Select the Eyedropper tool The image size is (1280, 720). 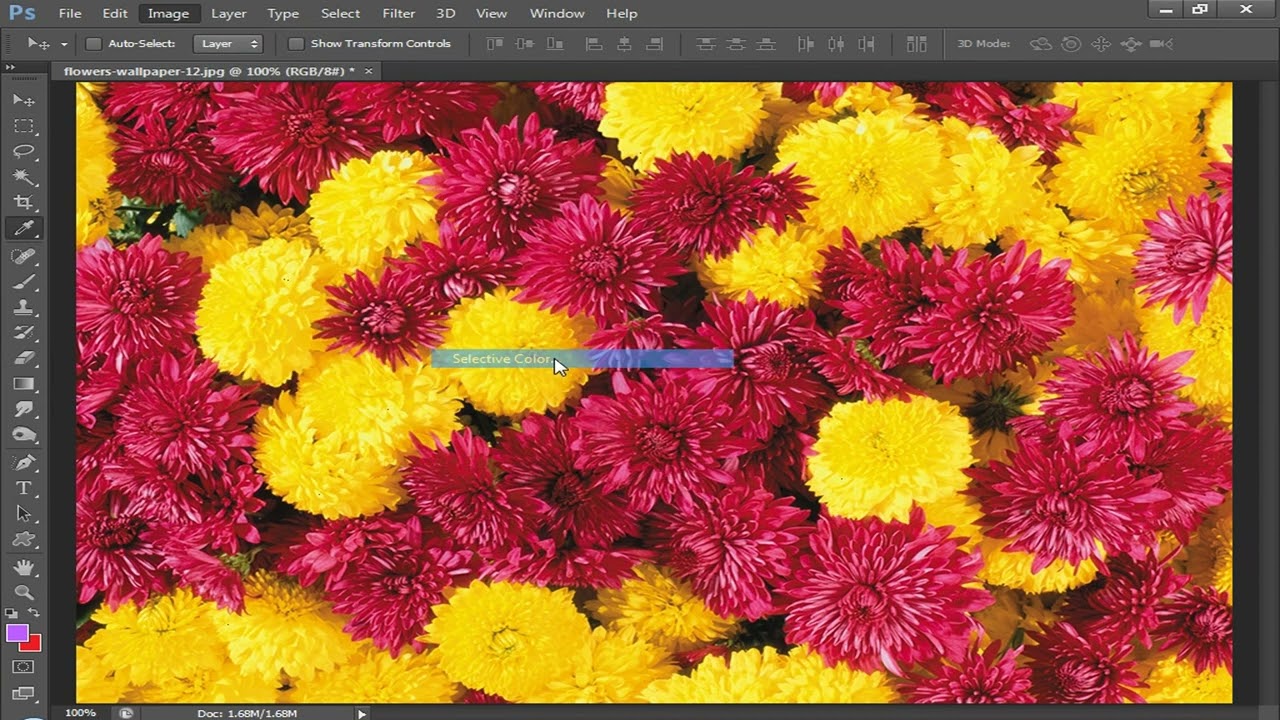(x=23, y=229)
